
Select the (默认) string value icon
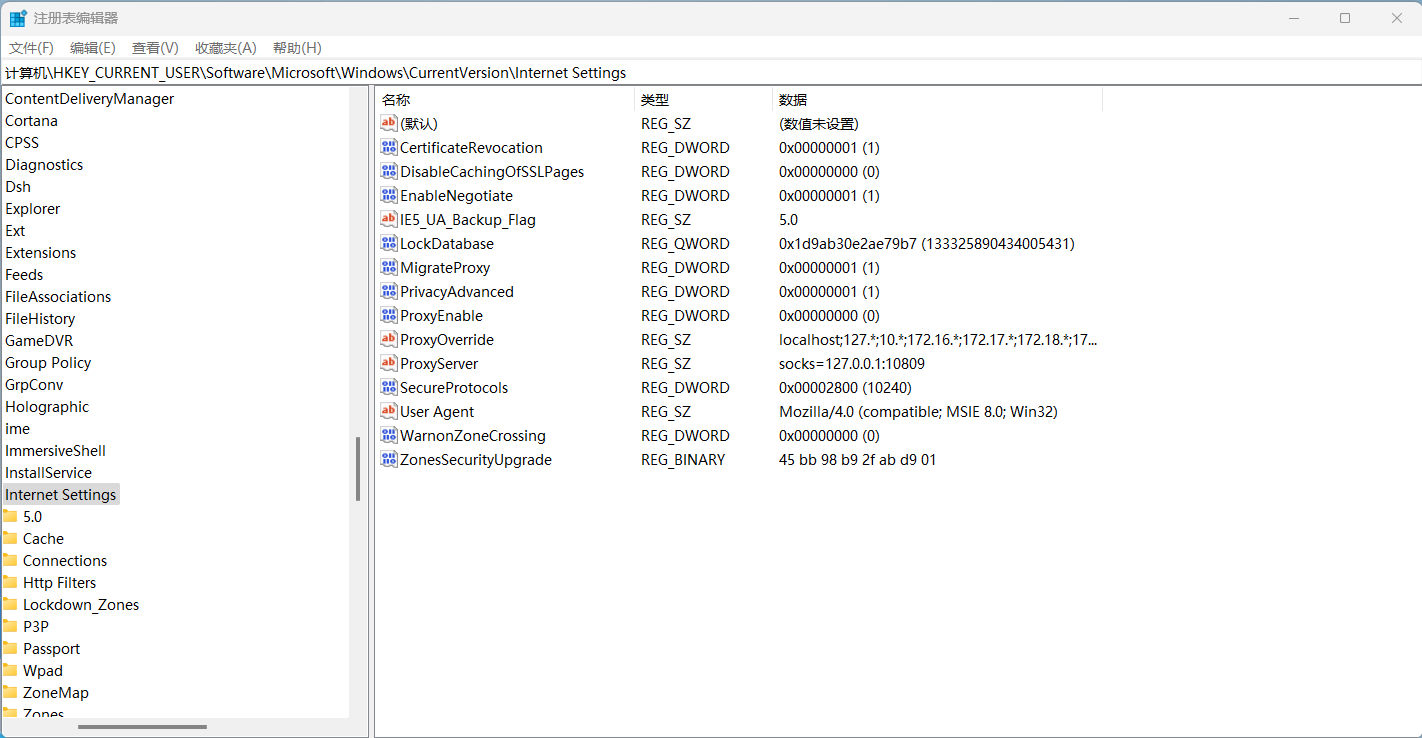[389, 123]
